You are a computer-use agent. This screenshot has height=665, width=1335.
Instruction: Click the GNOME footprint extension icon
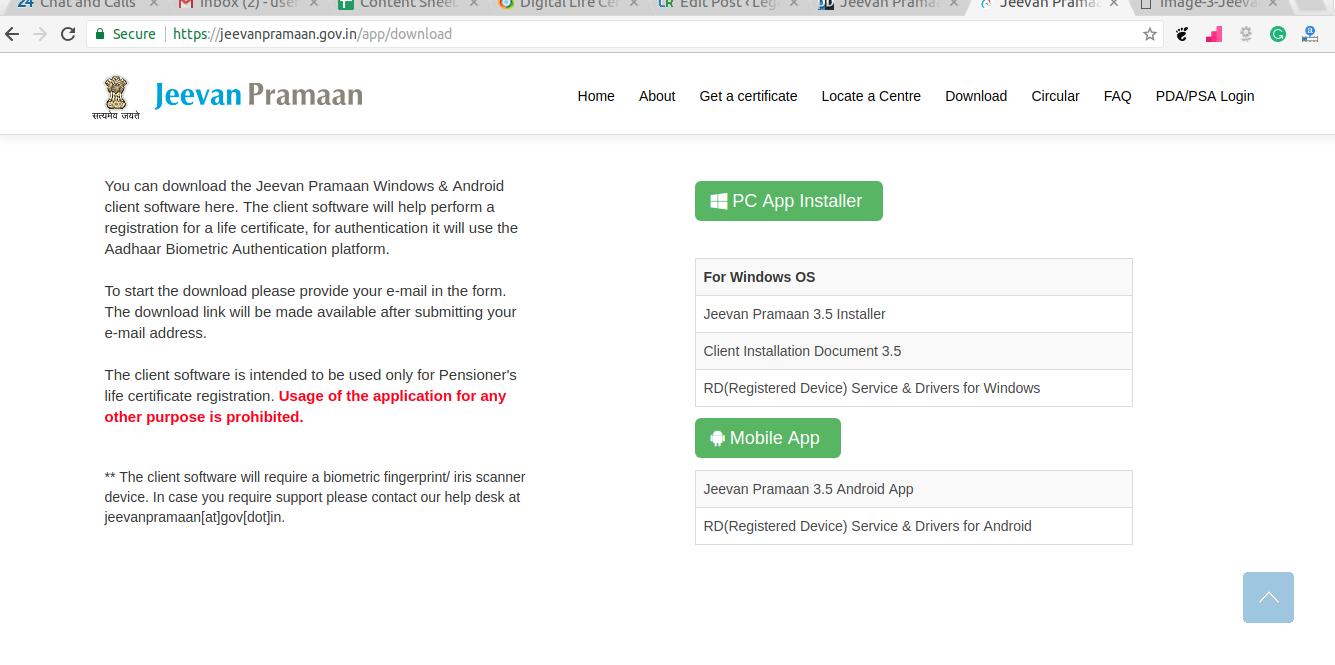1182,34
